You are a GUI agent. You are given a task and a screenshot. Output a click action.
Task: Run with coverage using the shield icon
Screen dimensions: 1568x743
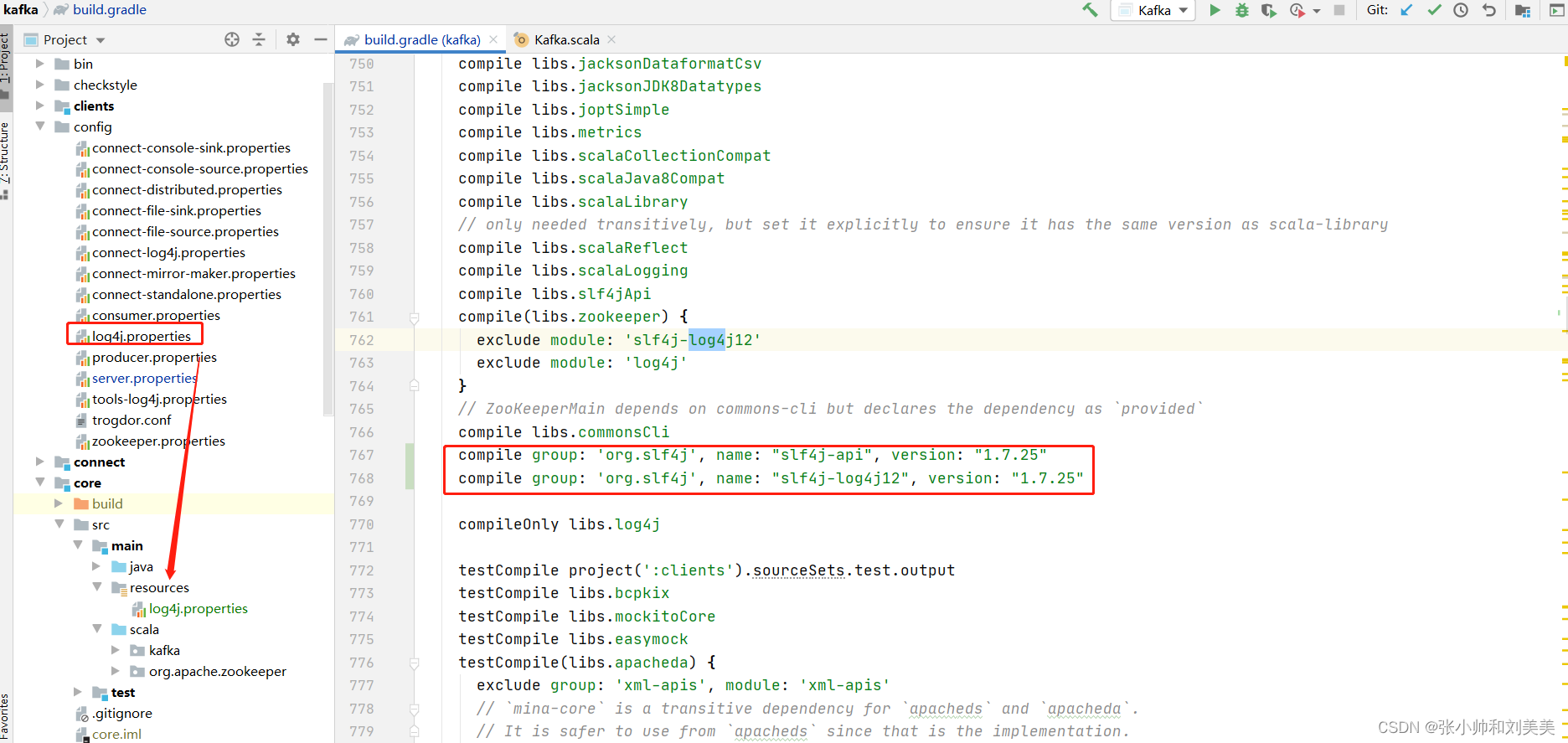point(1269,10)
